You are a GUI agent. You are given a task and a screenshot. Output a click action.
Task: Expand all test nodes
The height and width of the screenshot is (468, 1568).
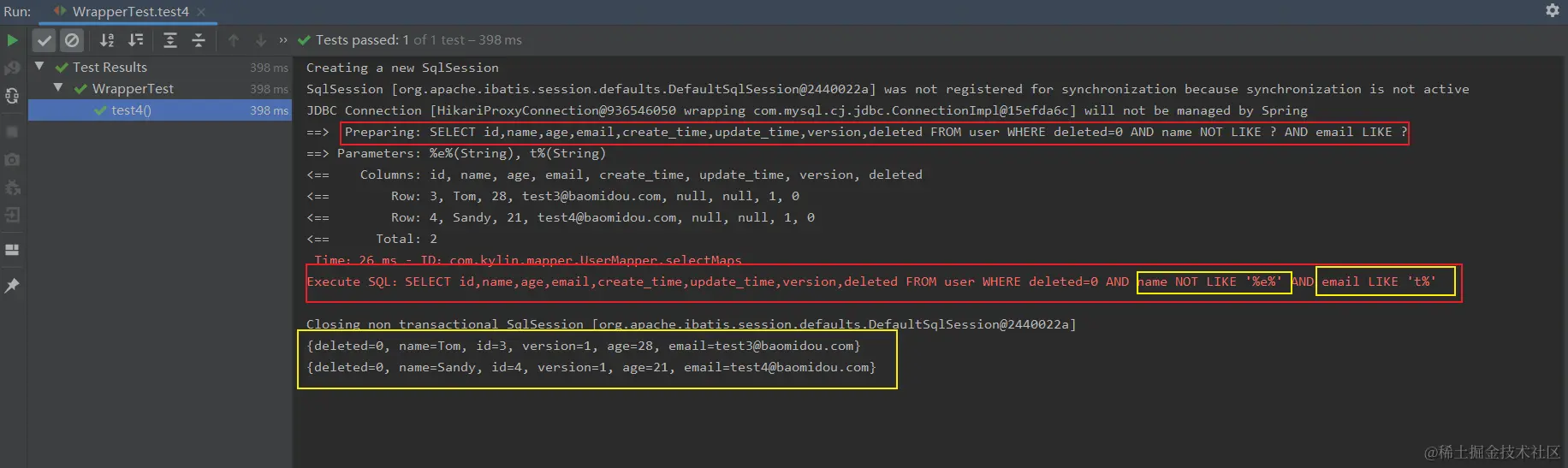click(170, 40)
